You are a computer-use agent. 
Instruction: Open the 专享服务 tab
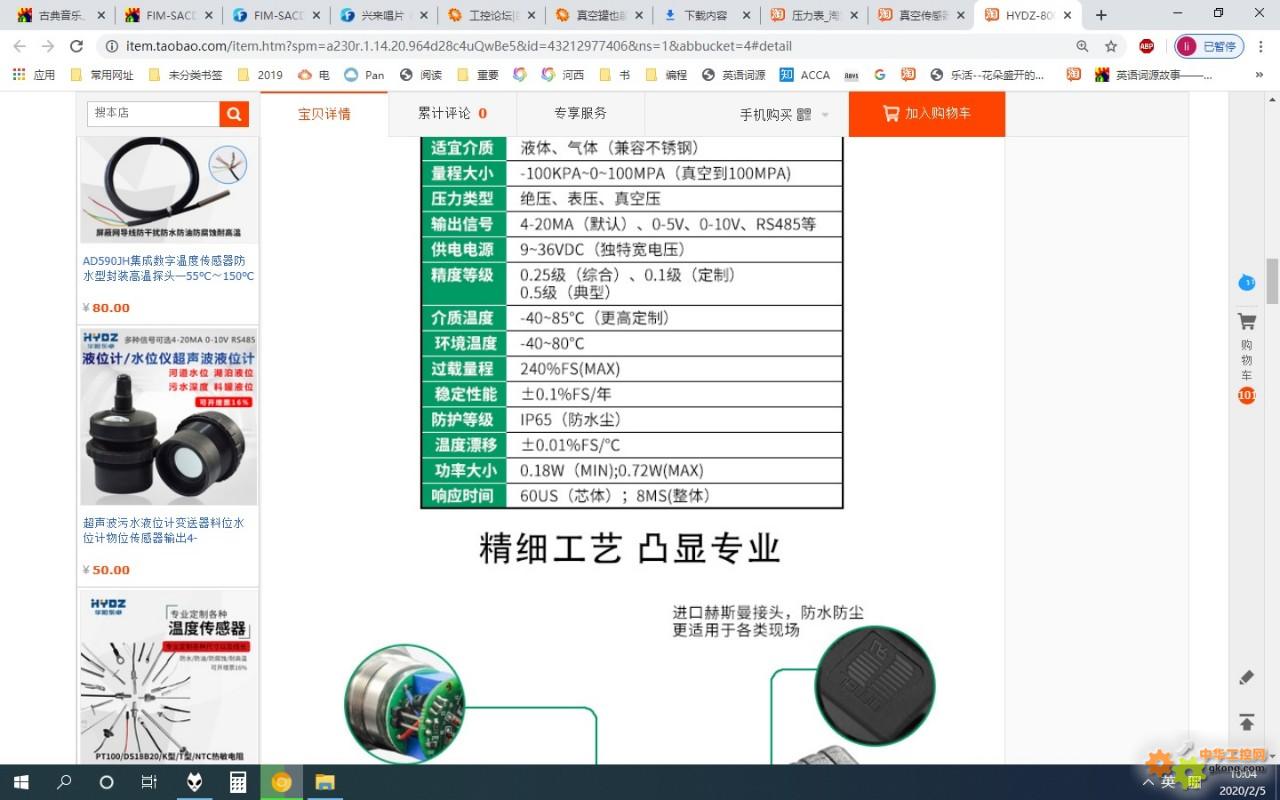580,114
